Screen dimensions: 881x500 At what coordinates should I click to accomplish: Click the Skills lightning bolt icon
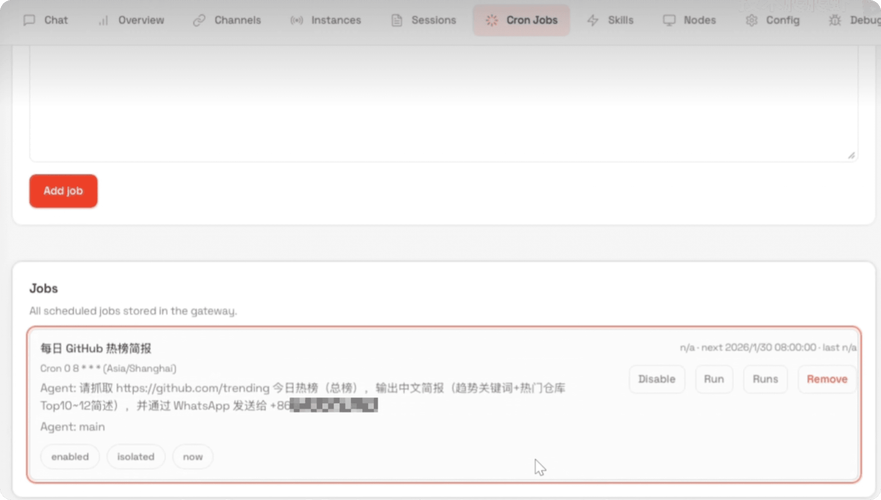coord(593,20)
